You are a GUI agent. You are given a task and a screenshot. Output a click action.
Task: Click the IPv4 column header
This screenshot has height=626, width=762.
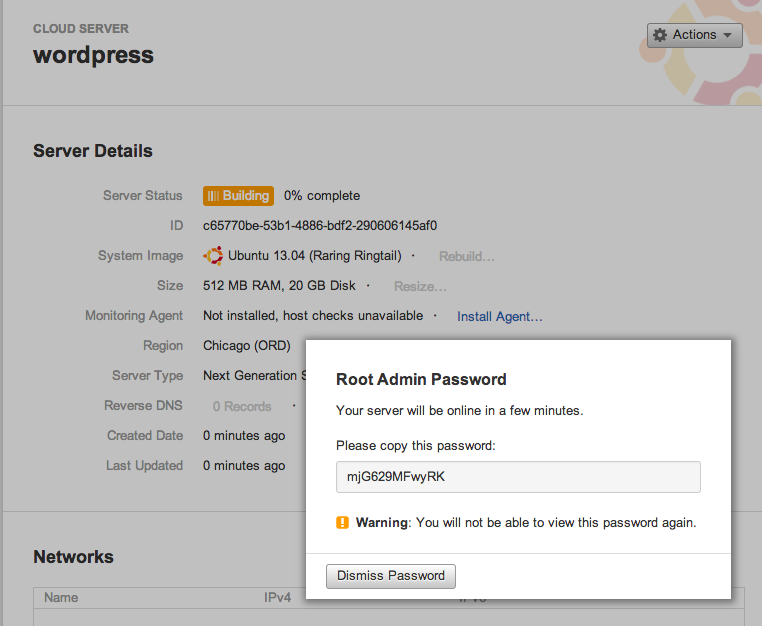coord(277,597)
